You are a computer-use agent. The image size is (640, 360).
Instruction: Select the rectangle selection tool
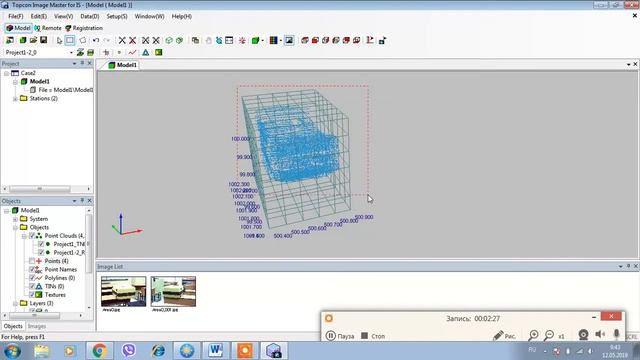click(x=70, y=40)
